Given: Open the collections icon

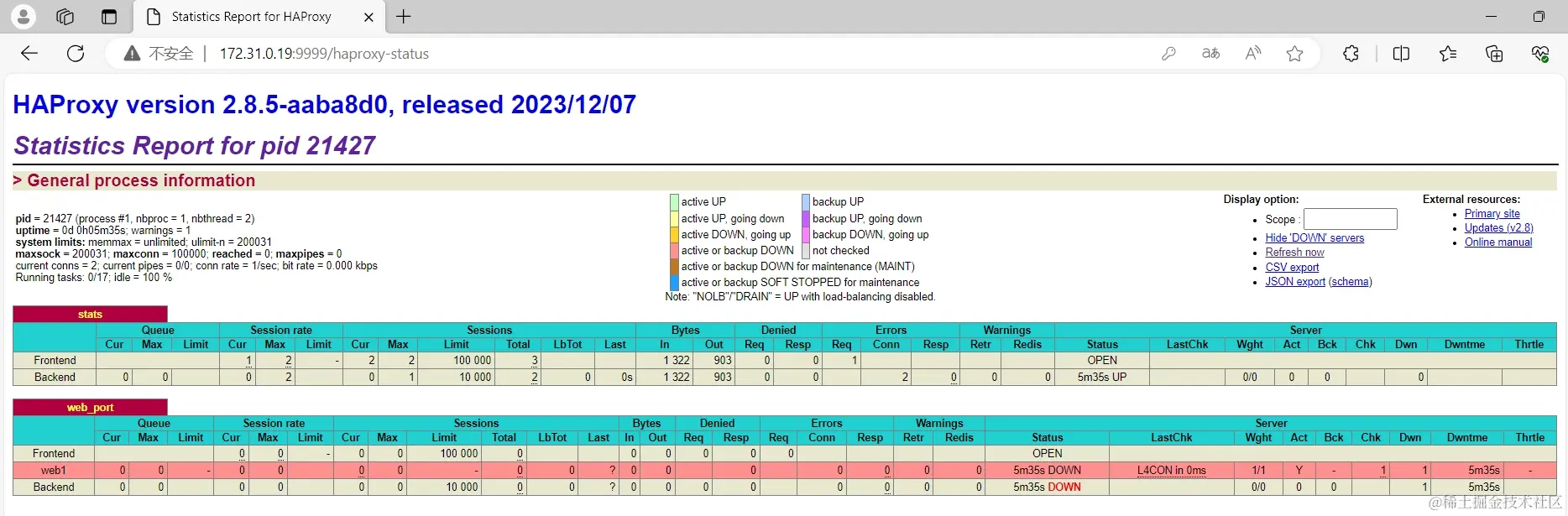Looking at the screenshot, I should (x=1494, y=54).
